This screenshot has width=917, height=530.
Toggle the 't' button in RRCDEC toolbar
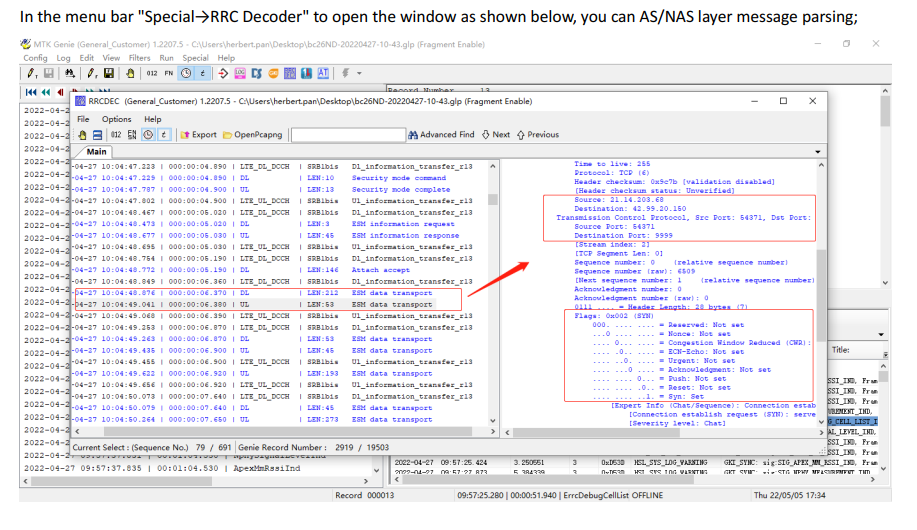(164, 135)
